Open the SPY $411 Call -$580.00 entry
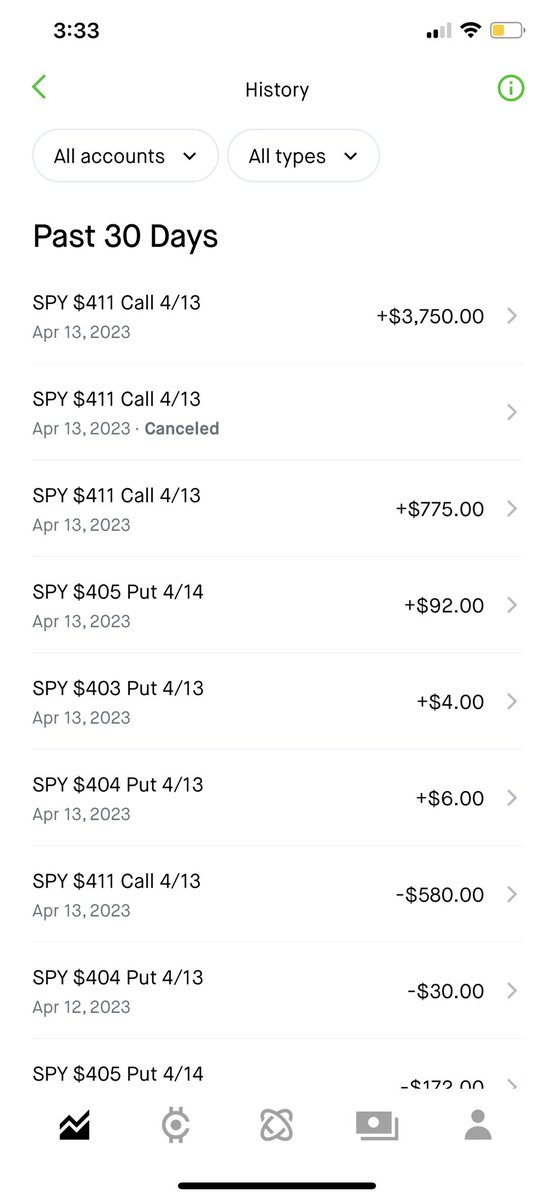The image size is (554, 1200). pos(277,894)
